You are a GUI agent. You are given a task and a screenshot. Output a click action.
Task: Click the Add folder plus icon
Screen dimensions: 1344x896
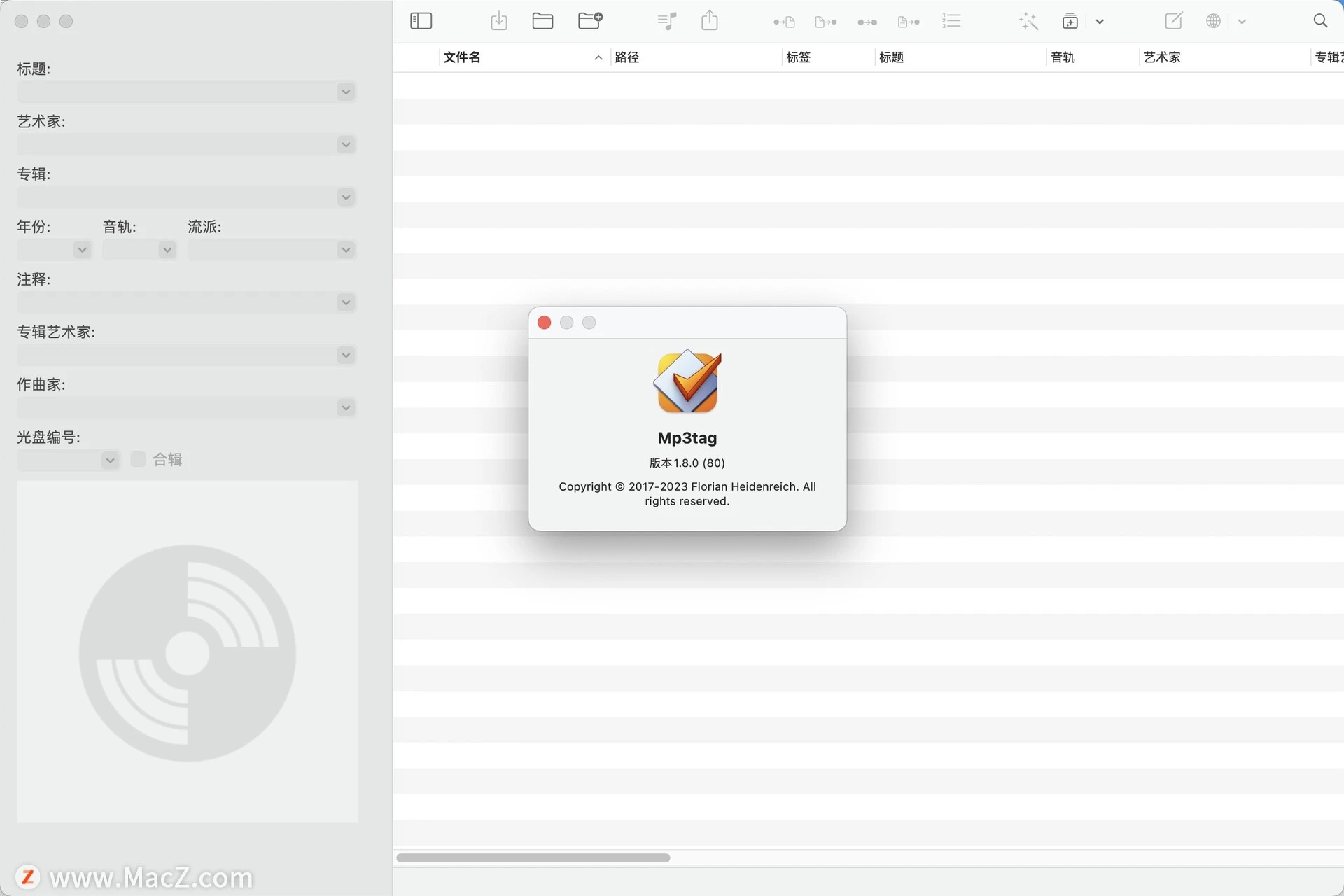590,21
